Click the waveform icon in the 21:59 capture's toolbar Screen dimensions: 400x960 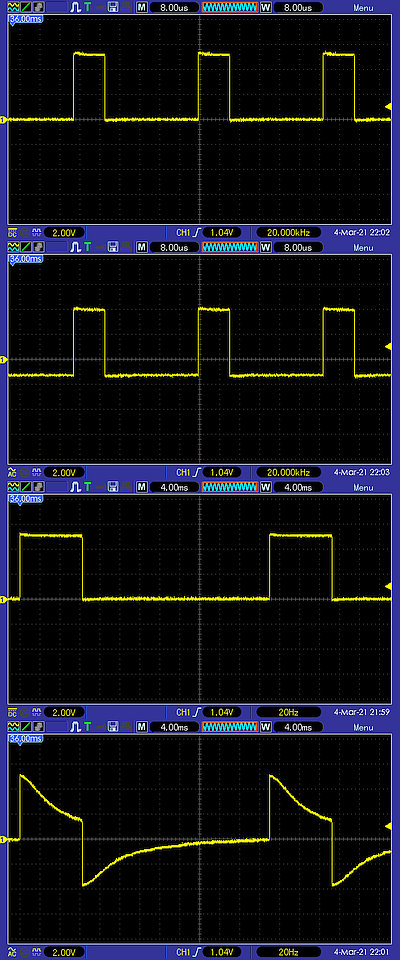click(12, 487)
